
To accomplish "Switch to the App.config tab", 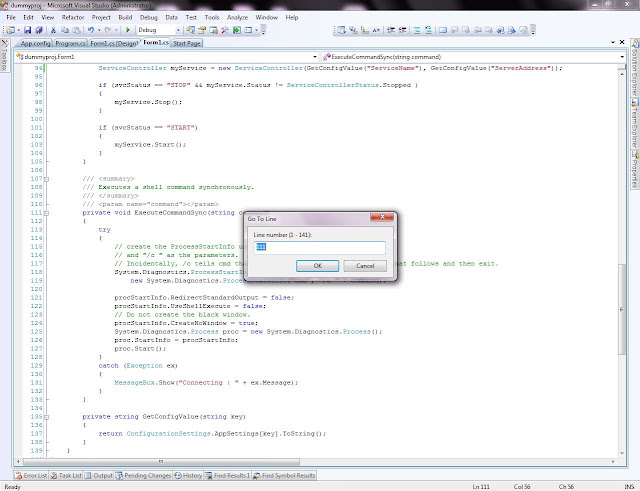I will (x=35, y=43).
